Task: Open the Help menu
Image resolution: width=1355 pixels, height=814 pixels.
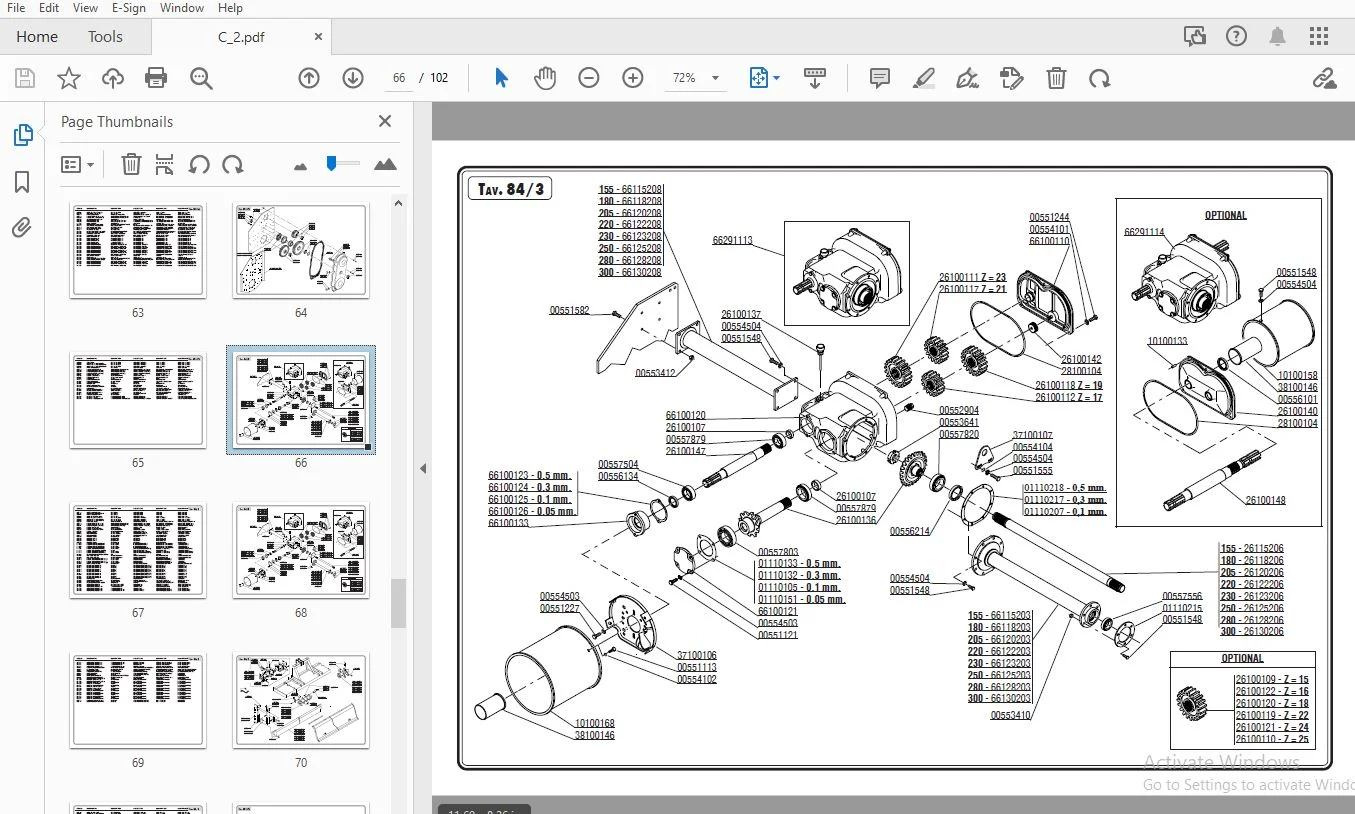Action: [x=230, y=8]
